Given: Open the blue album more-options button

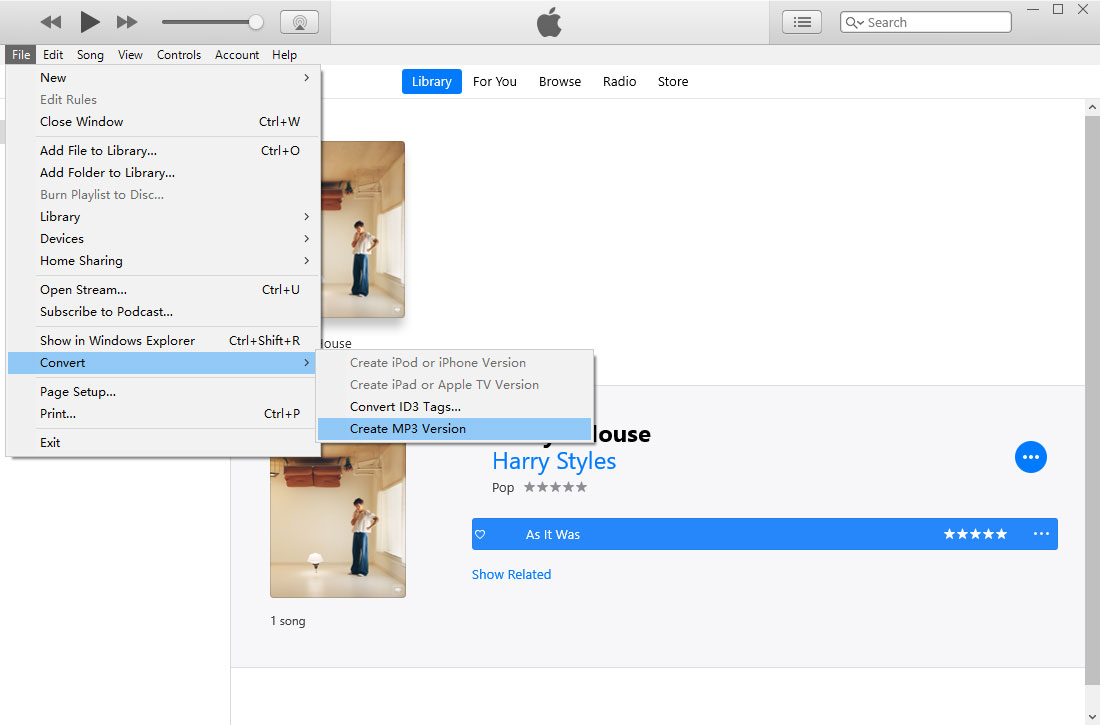Looking at the screenshot, I should click(1031, 457).
